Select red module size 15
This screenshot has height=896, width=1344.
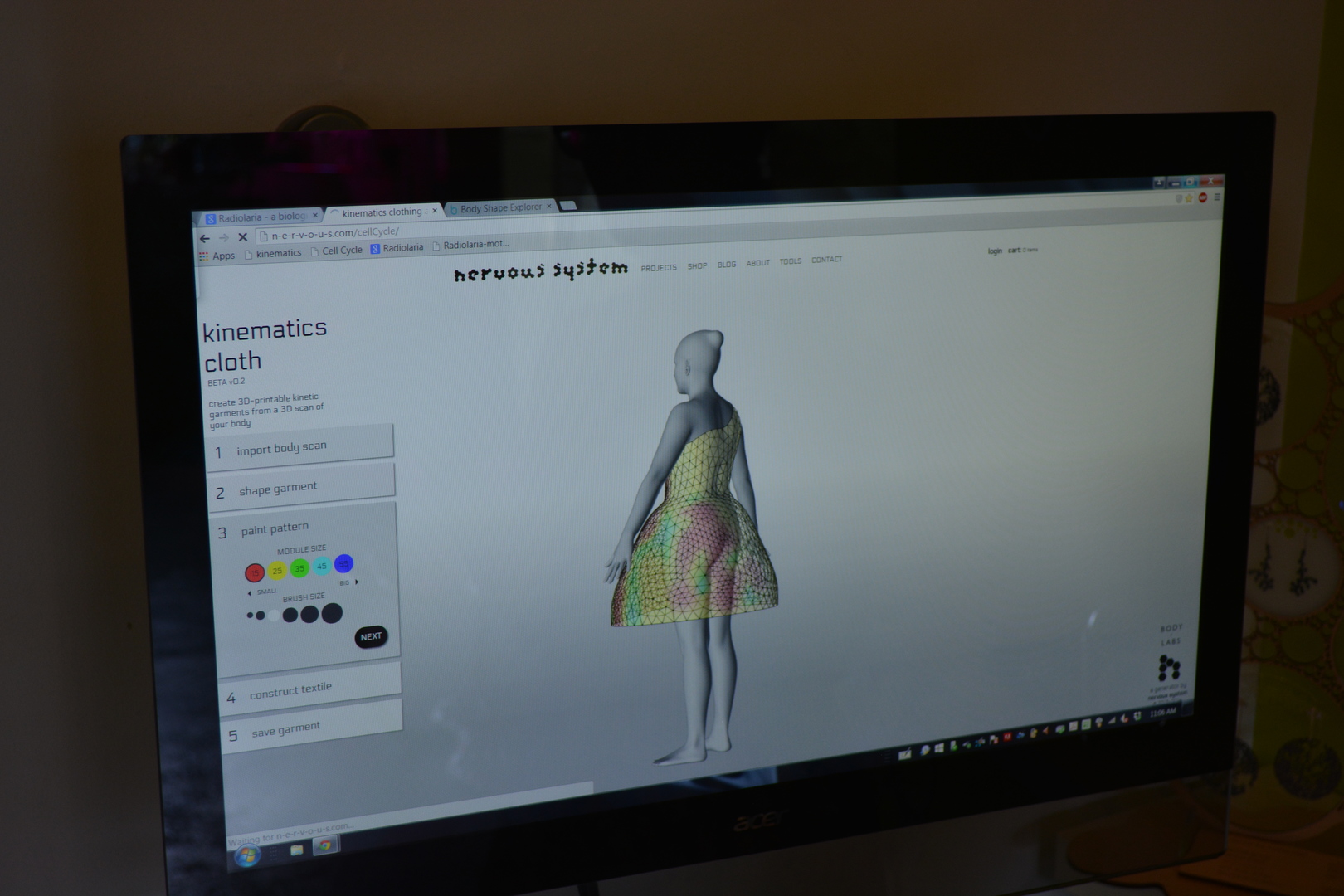point(255,572)
